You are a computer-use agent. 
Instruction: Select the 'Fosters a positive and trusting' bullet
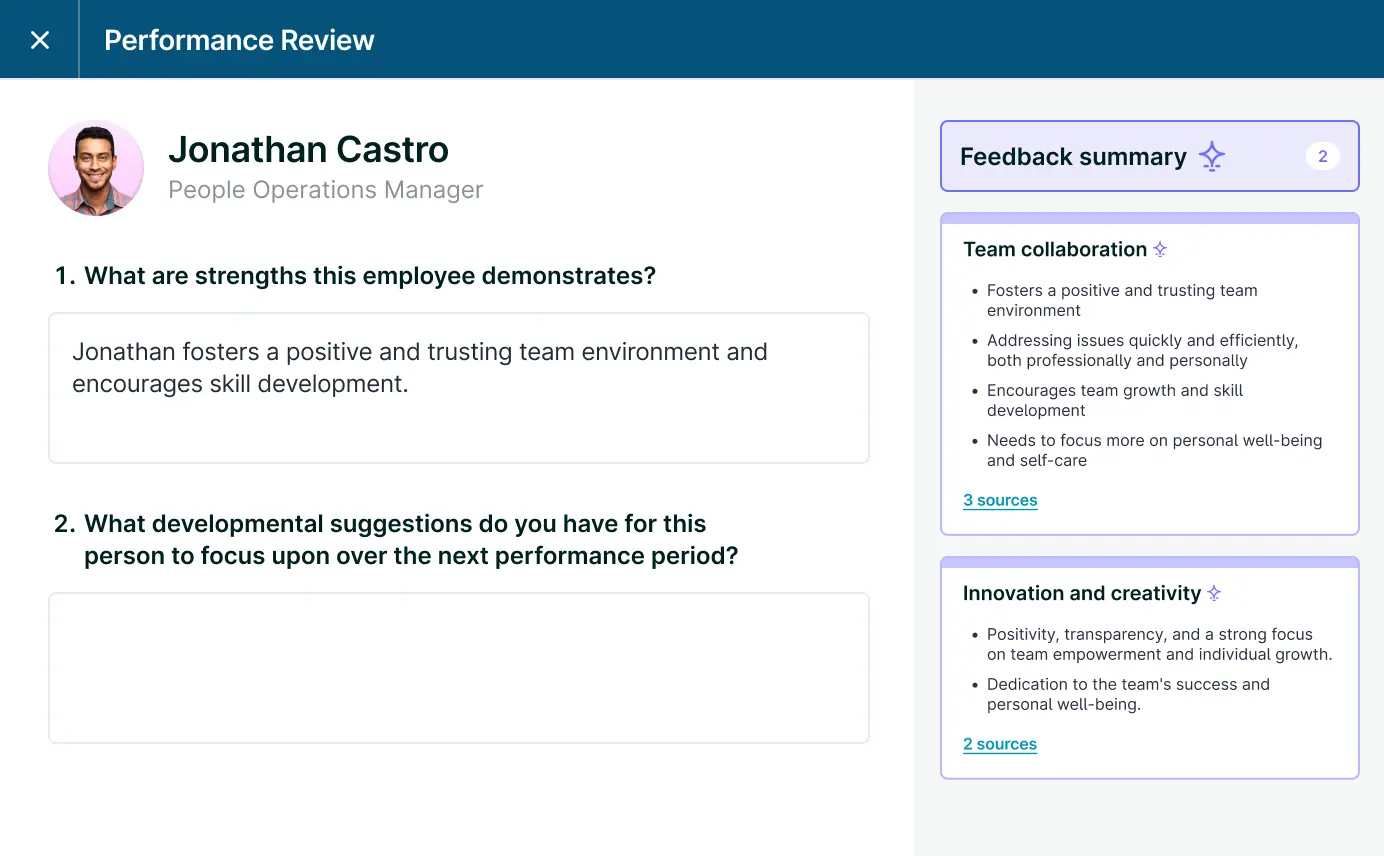1121,300
